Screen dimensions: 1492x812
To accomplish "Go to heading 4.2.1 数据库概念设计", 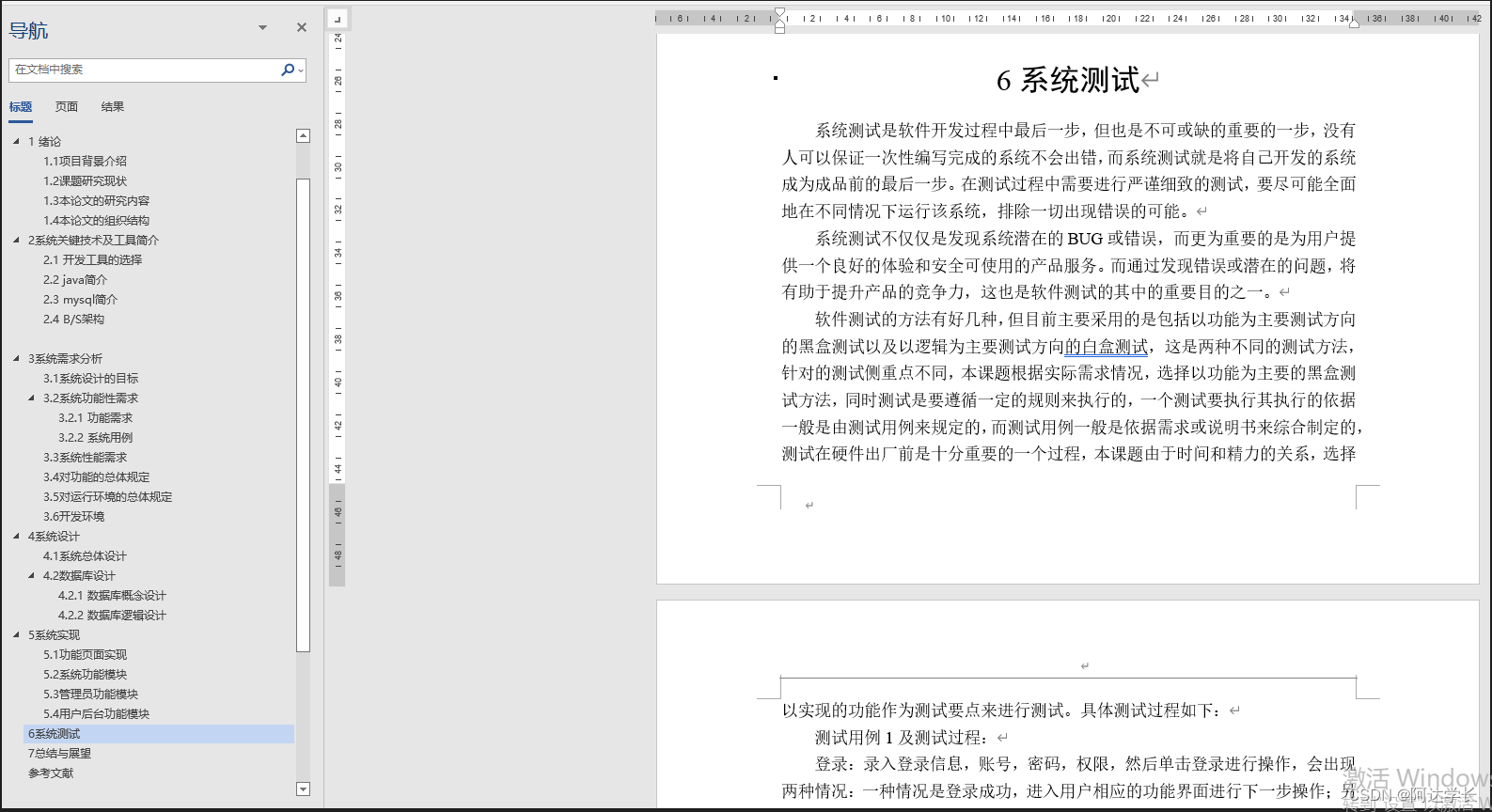I will pos(112,596).
